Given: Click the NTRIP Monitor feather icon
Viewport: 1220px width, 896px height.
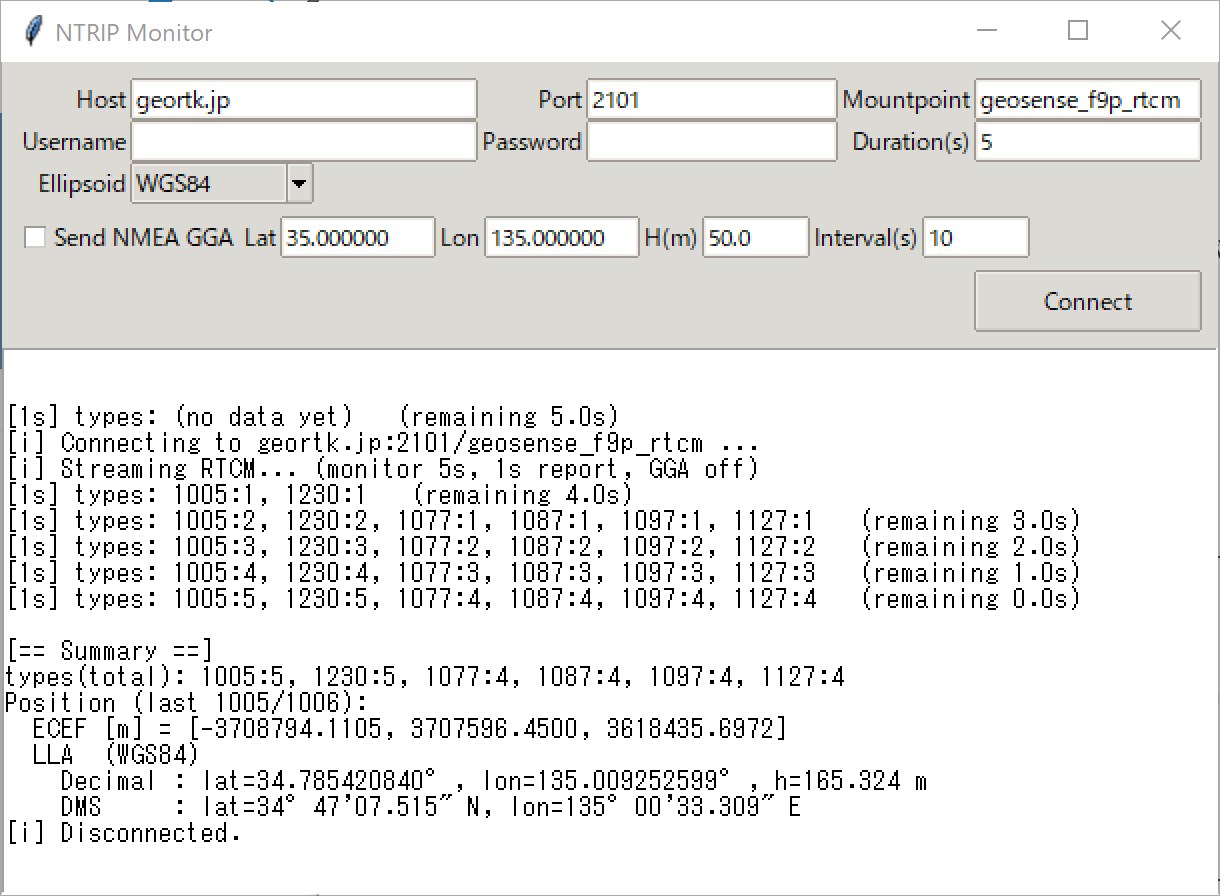Looking at the screenshot, I should (x=34, y=32).
